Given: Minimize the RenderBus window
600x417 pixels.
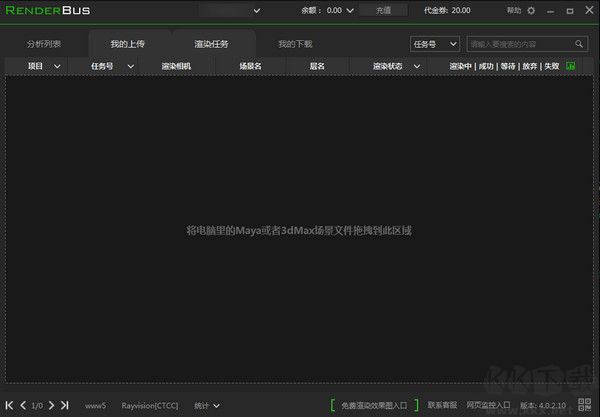Looking at the screenshot, I should 550,11.
